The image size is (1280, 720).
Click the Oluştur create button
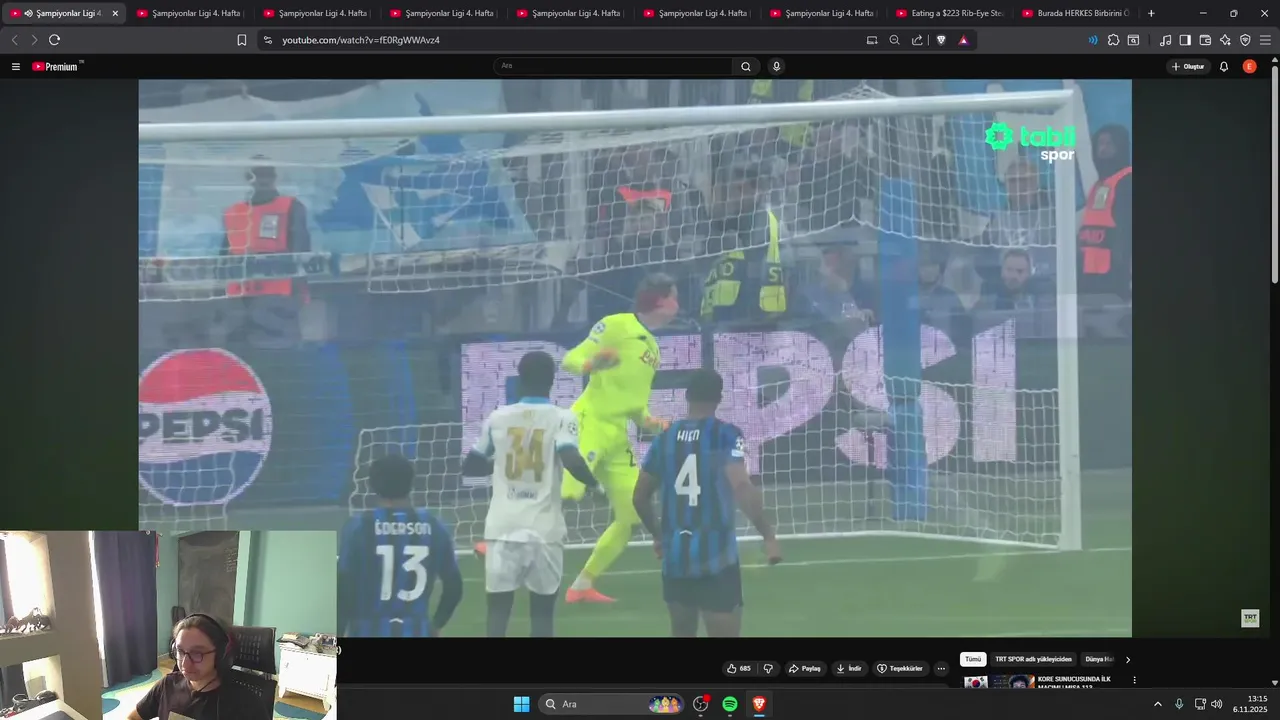pos(1188,67)
